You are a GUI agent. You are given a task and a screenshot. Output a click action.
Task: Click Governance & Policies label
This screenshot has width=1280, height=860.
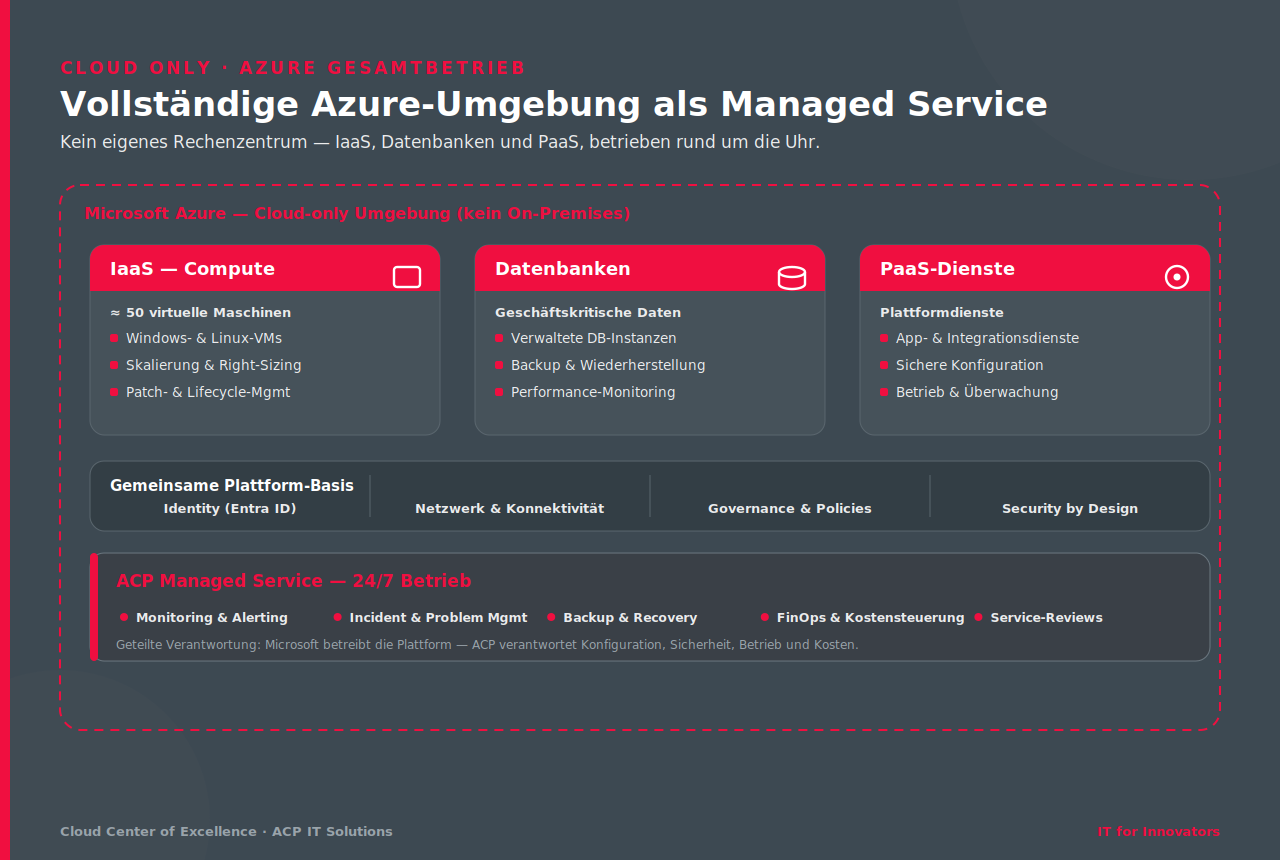(x=790, y=508)
